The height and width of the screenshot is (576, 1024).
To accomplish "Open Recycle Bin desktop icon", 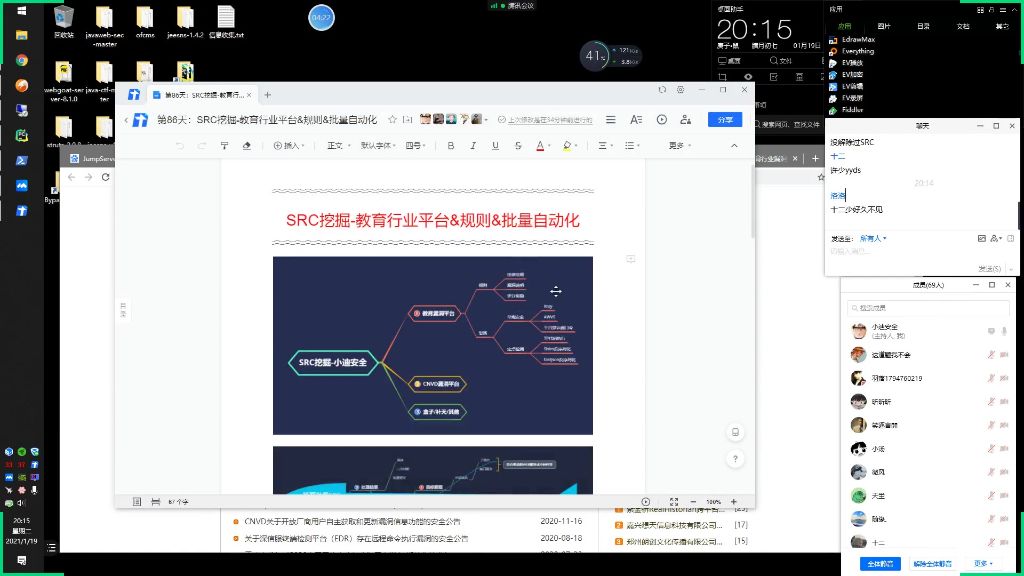I will [x=63, y=22].
